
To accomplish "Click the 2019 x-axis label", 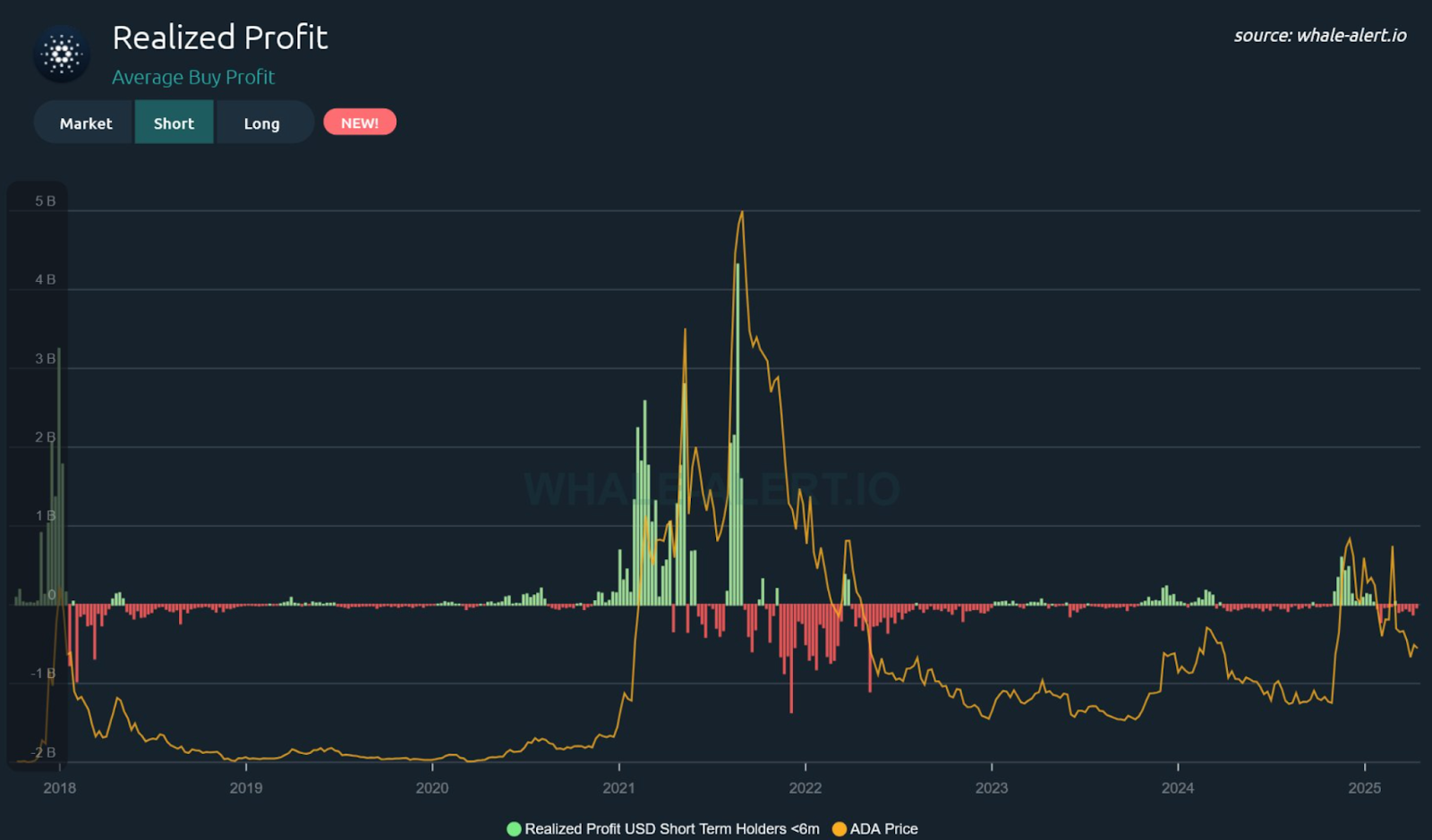I will point(246,788).
